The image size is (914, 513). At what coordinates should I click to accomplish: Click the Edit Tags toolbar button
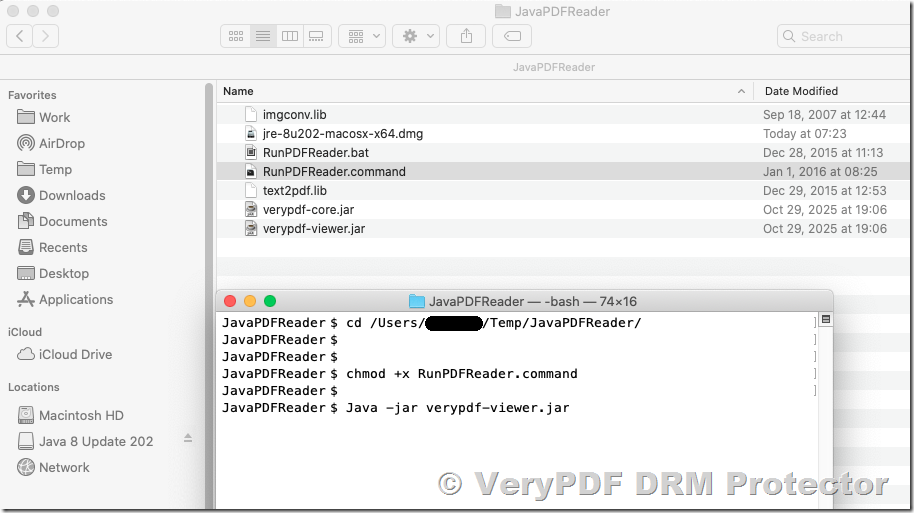coord(512,36)
